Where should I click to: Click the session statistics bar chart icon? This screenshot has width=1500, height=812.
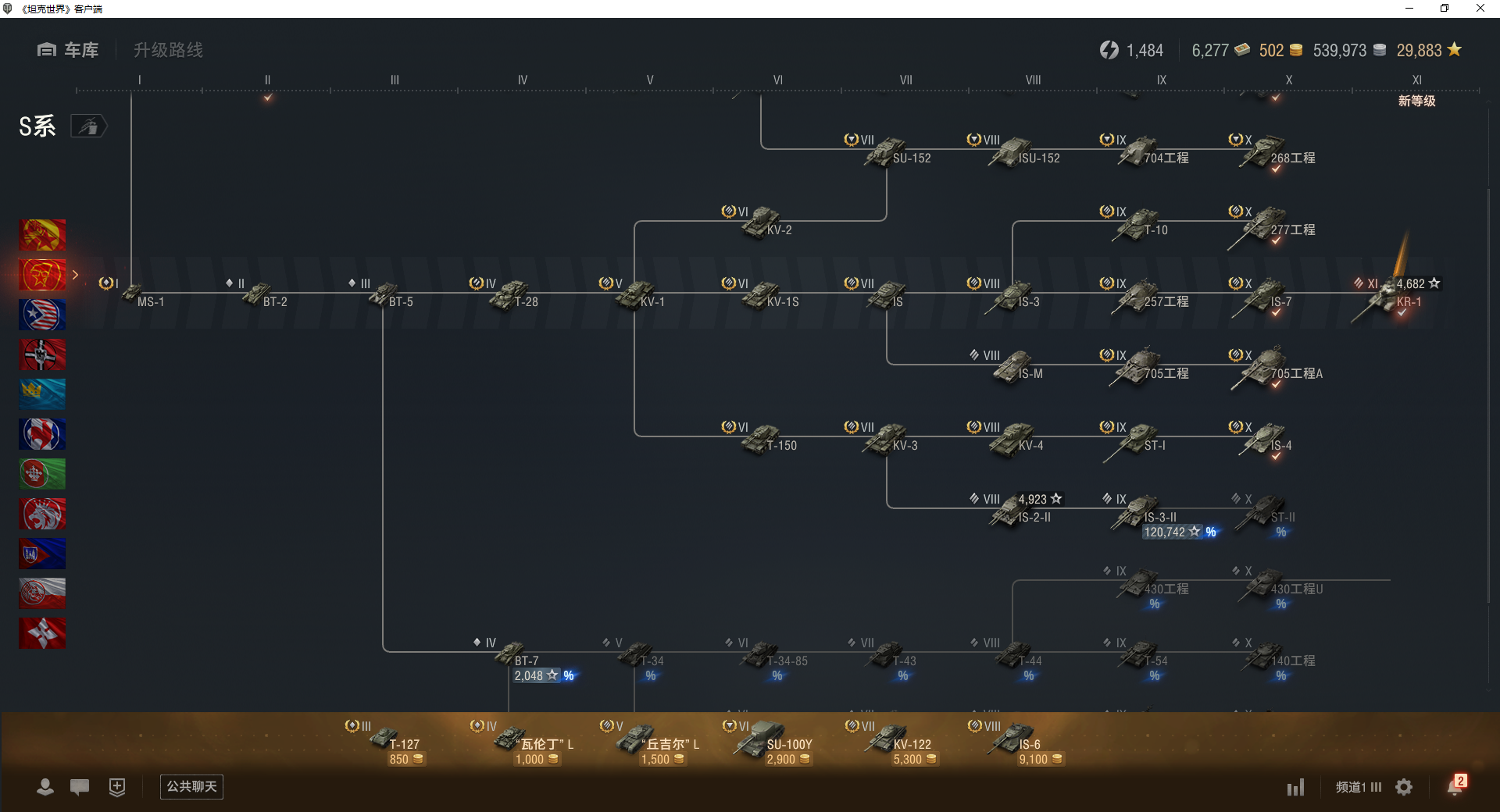tap(1295, 787)
